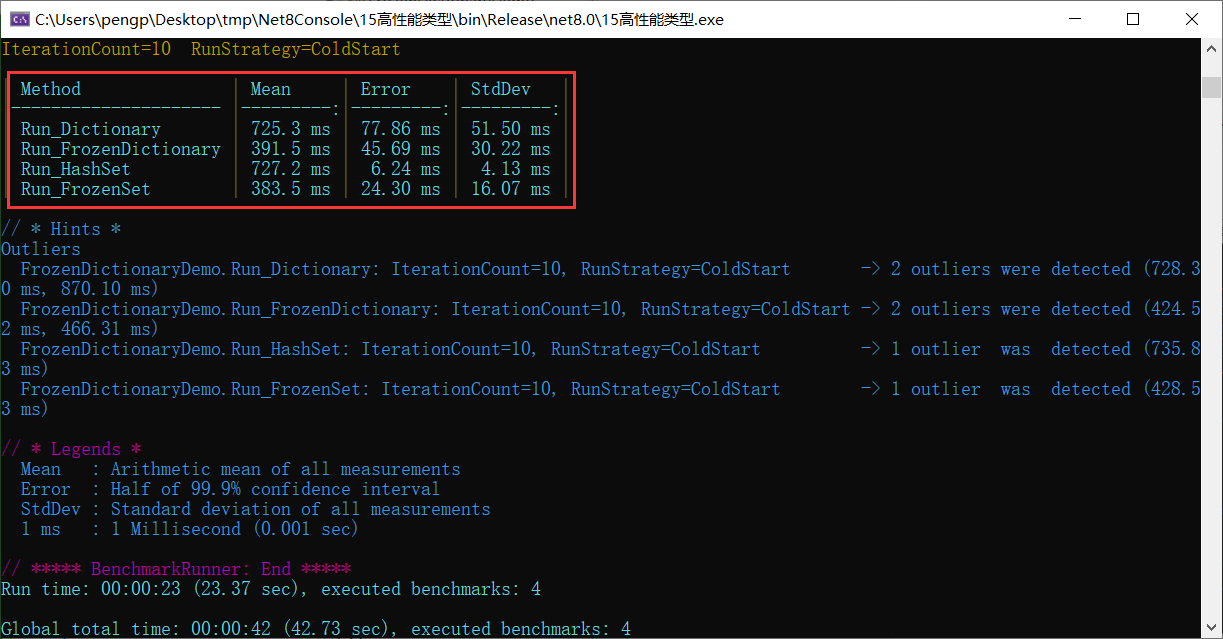Click the "Run_FrozenSet" table row name

coord(85,189)
